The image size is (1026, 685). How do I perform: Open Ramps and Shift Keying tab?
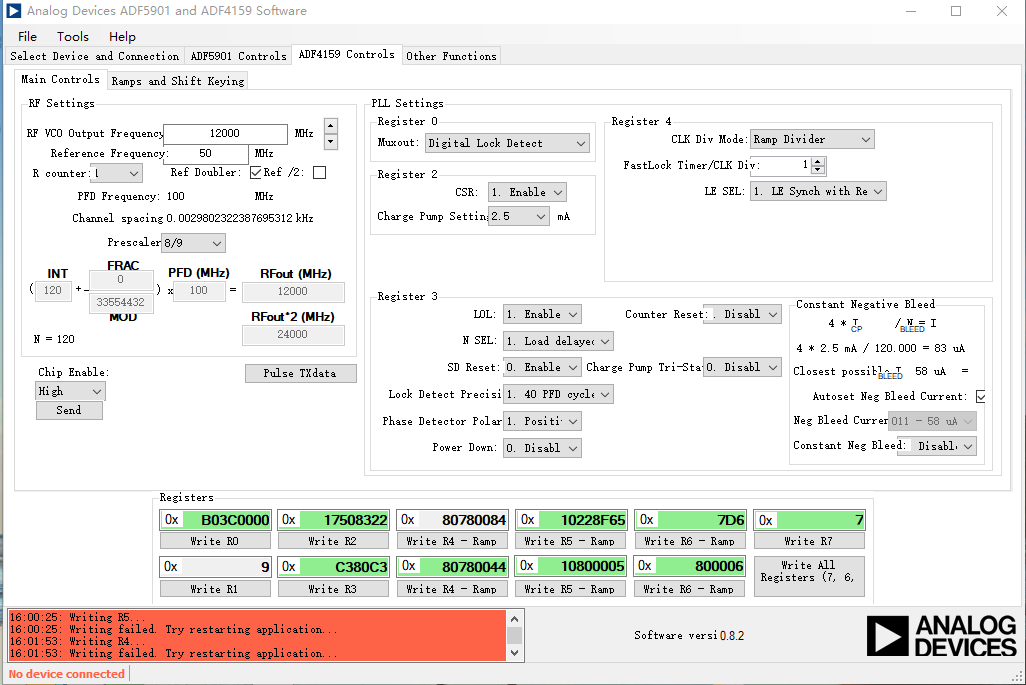point(177,81)
